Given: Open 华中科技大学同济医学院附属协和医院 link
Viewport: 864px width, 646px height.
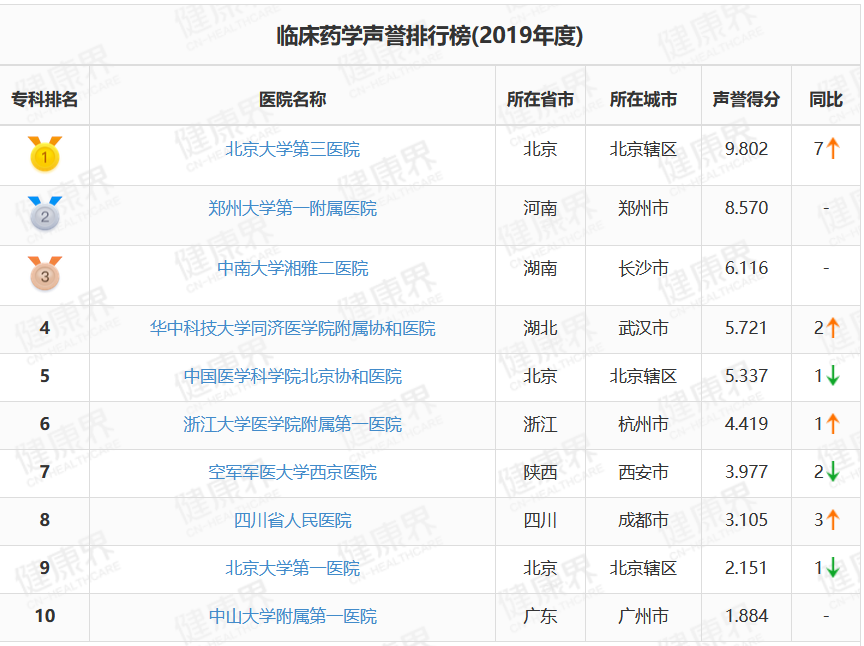Looking at the screenshot, I should coord(293,329).
